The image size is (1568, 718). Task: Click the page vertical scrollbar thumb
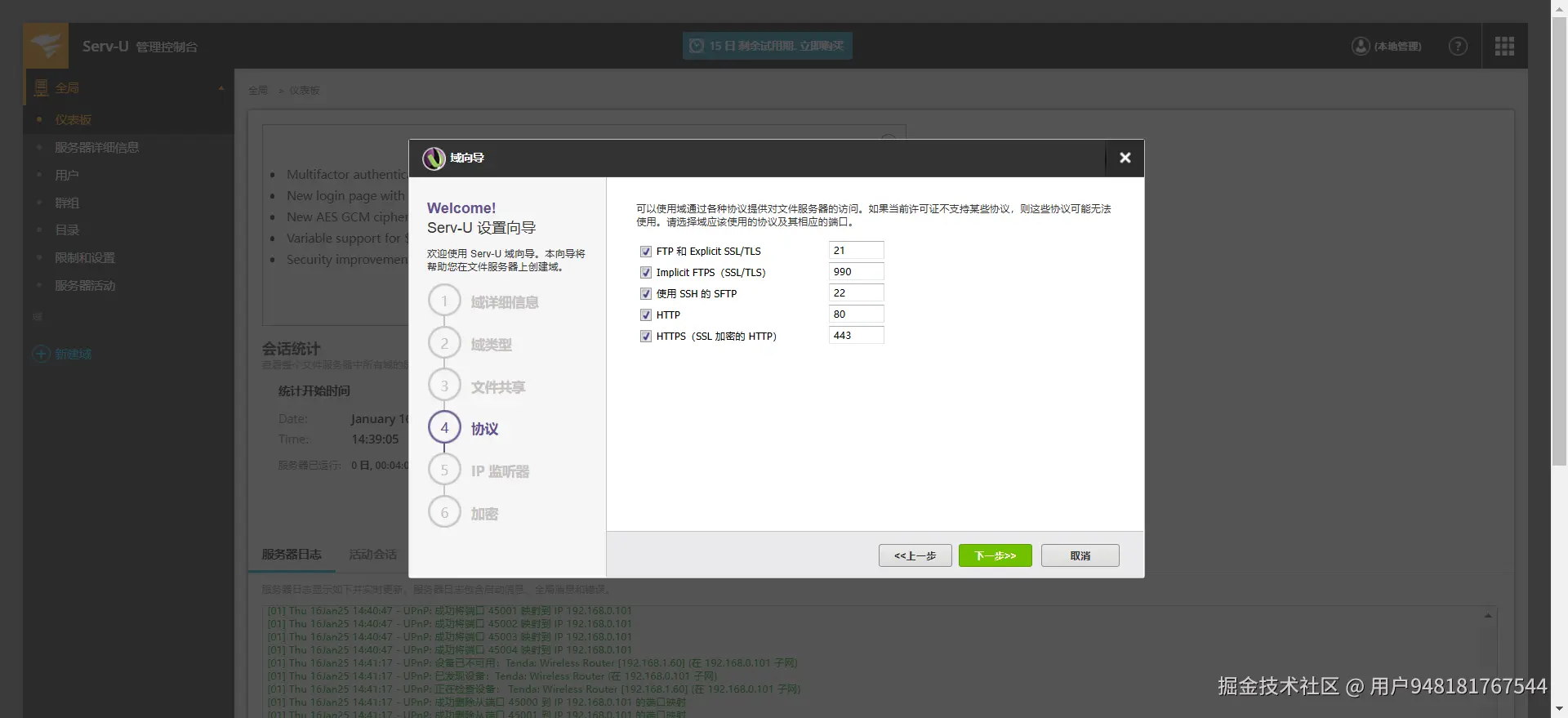coord(1559,241)
